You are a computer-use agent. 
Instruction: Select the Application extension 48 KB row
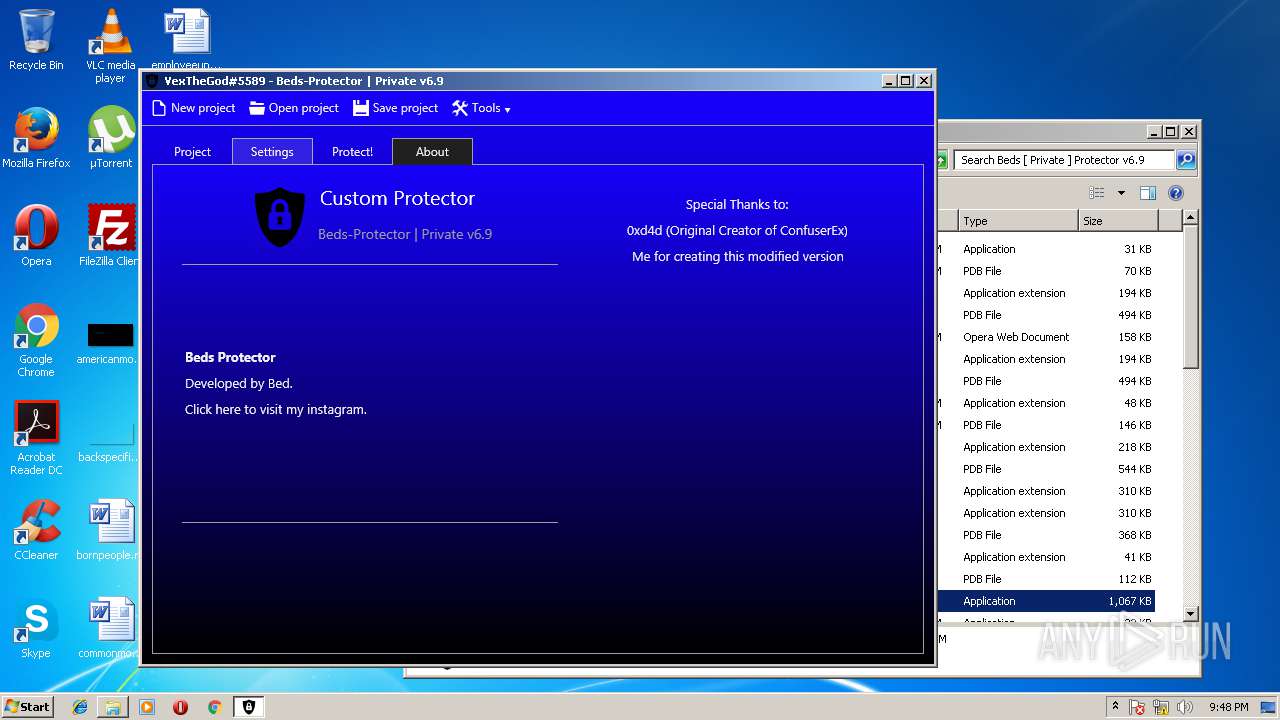pos(1046,403)
